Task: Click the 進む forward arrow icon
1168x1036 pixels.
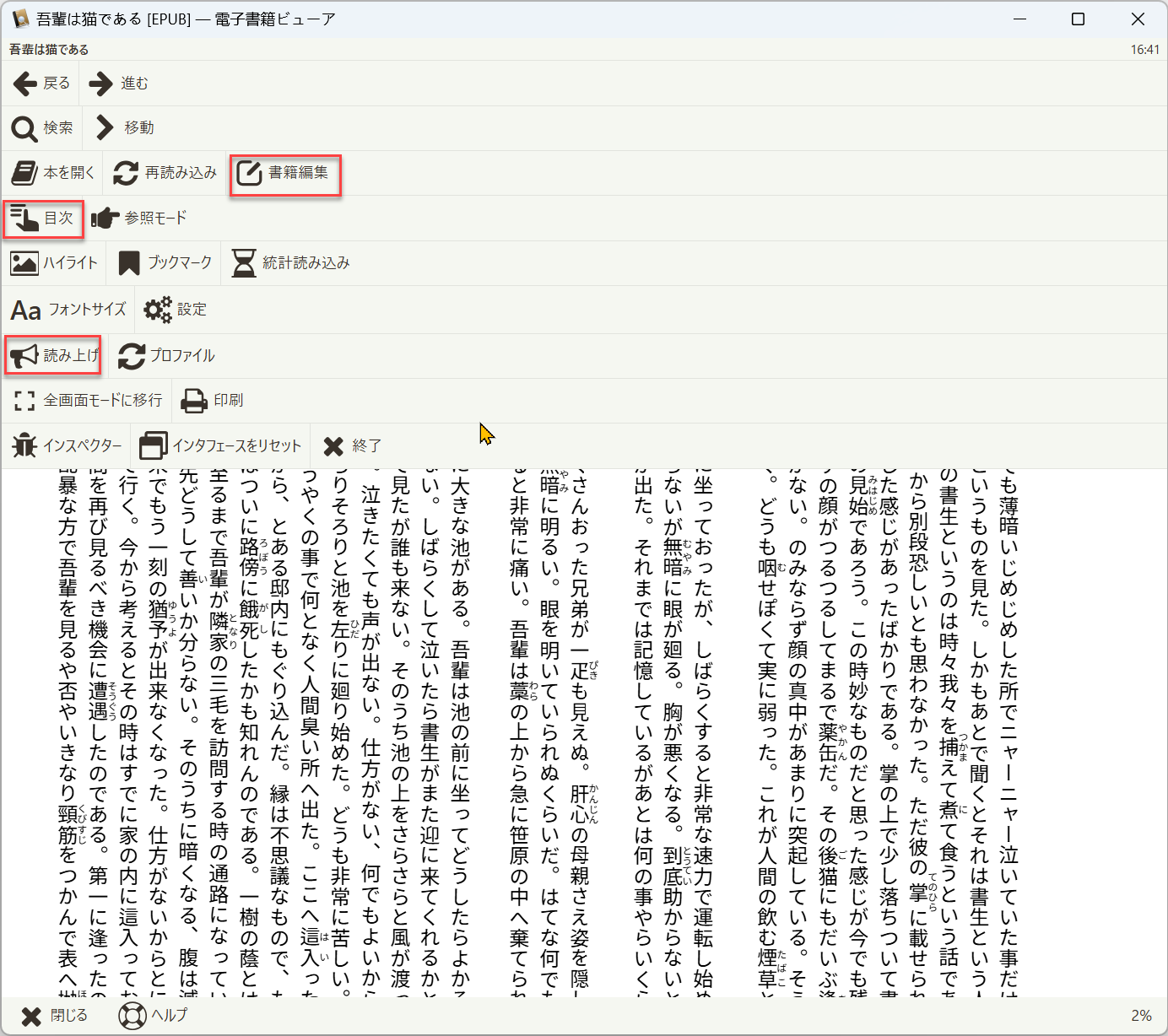Action: (100, 83)
